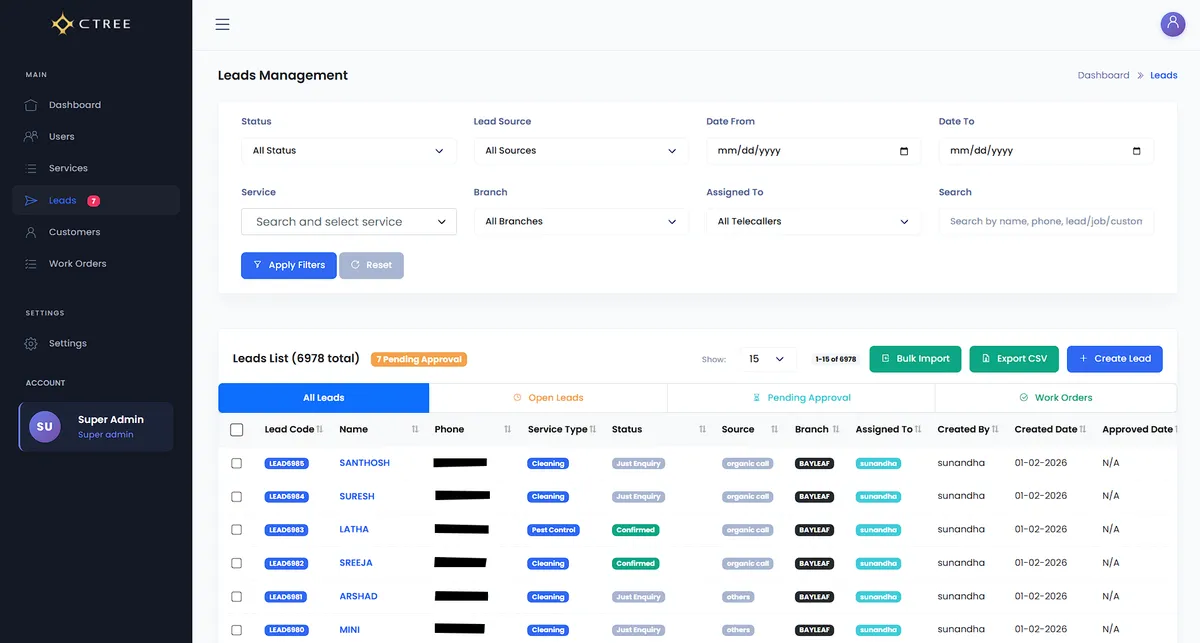Check the box for LEAD6985 SANTHOSH row

coord(237,463)
